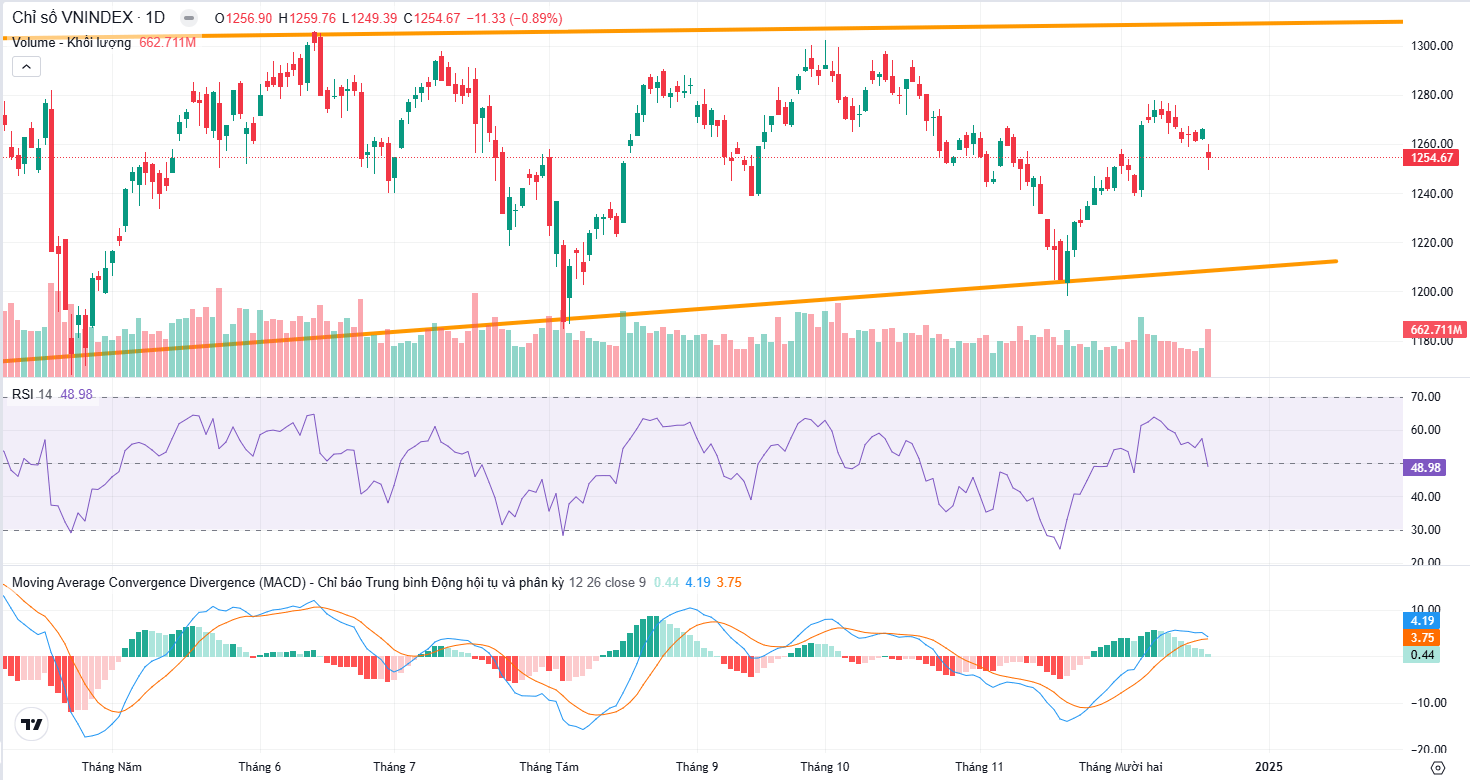Click the volume legend value 662.711M
Screen dimensions: 1470x780
point(167,43)
